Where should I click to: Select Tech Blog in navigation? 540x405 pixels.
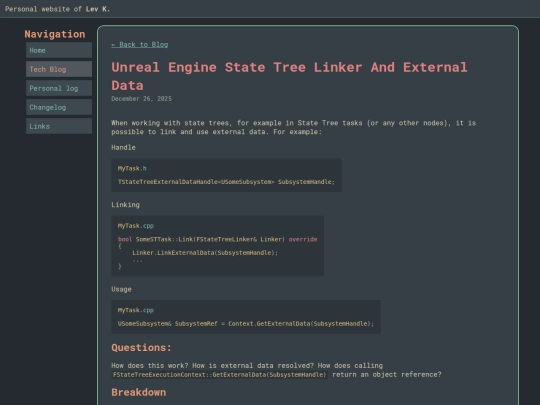pyautogui.click(x=59, y=69)
